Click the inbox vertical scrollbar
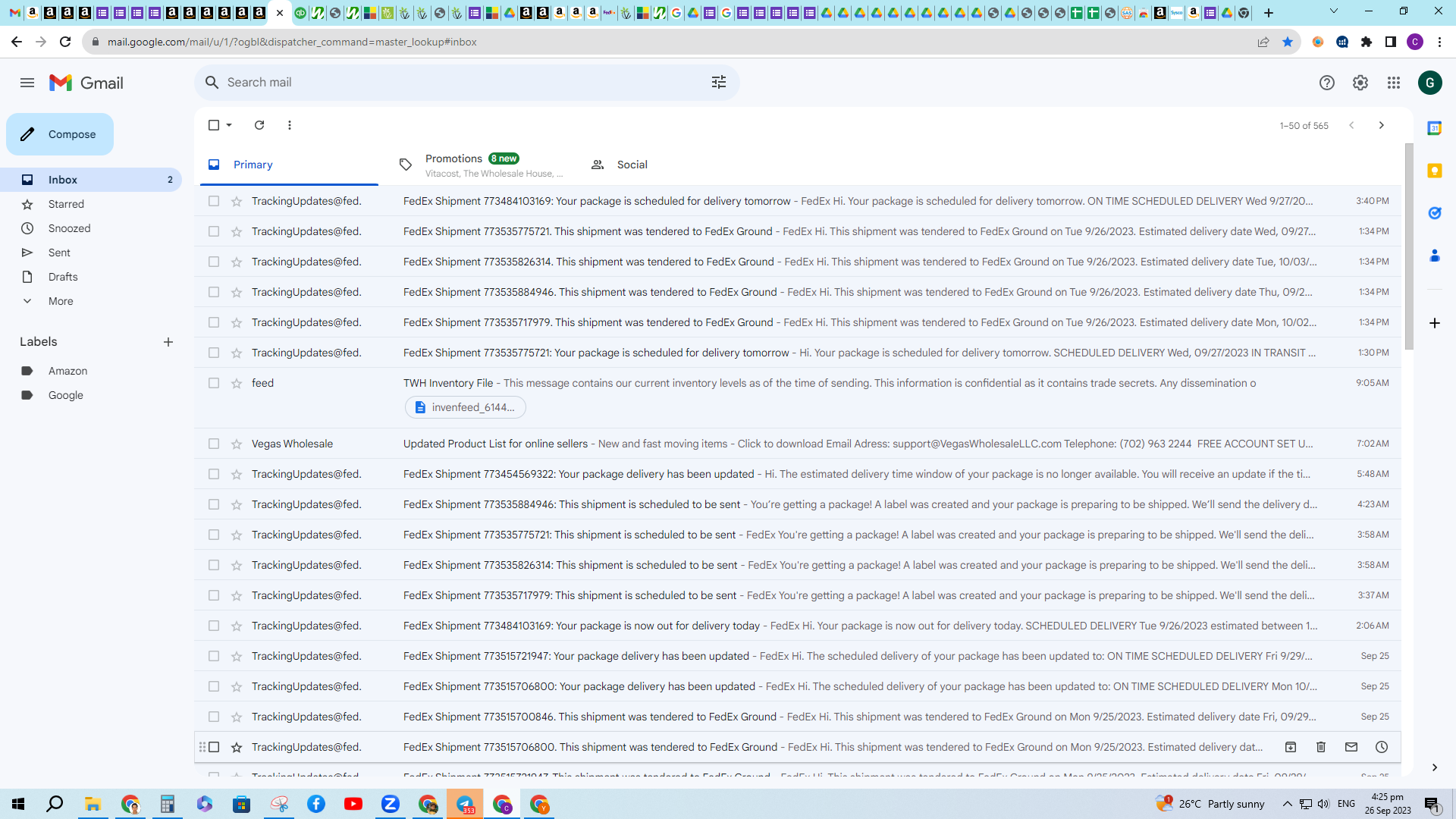Image resolution: width=1456 pixels, height=819 pixels. 1409,246
